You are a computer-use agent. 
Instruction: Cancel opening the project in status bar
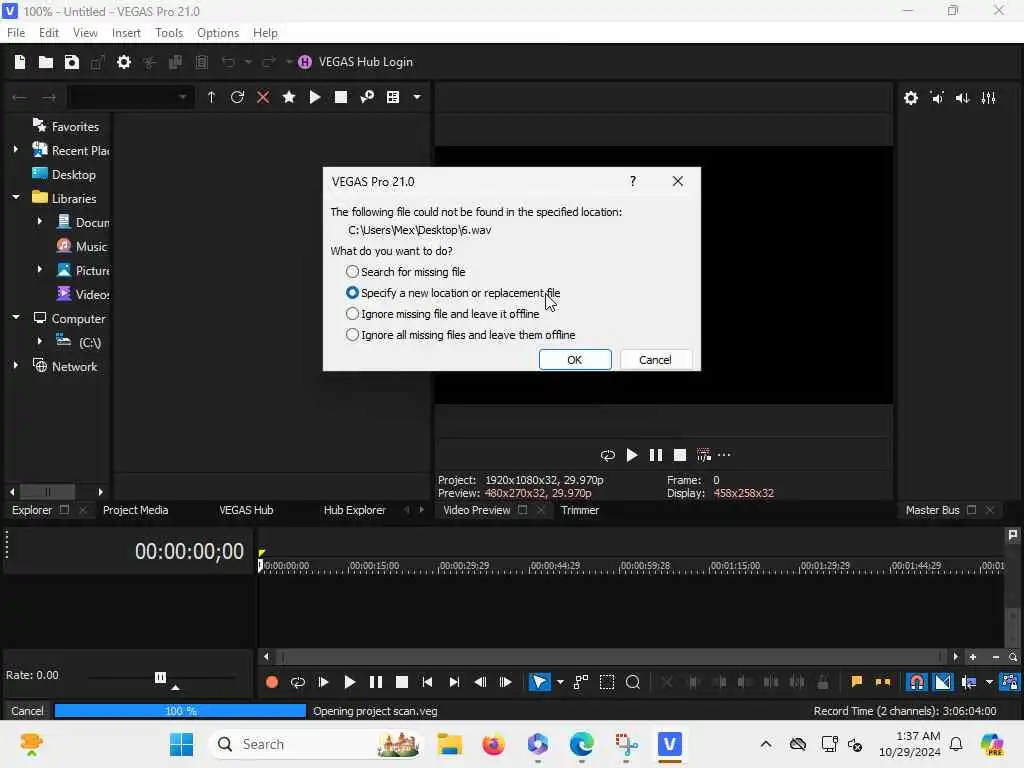pyautogui.click(x=27, y=711)
